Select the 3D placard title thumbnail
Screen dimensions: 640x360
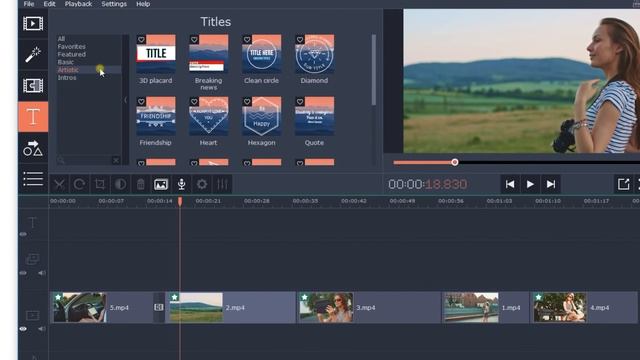(x=156, y=54)
